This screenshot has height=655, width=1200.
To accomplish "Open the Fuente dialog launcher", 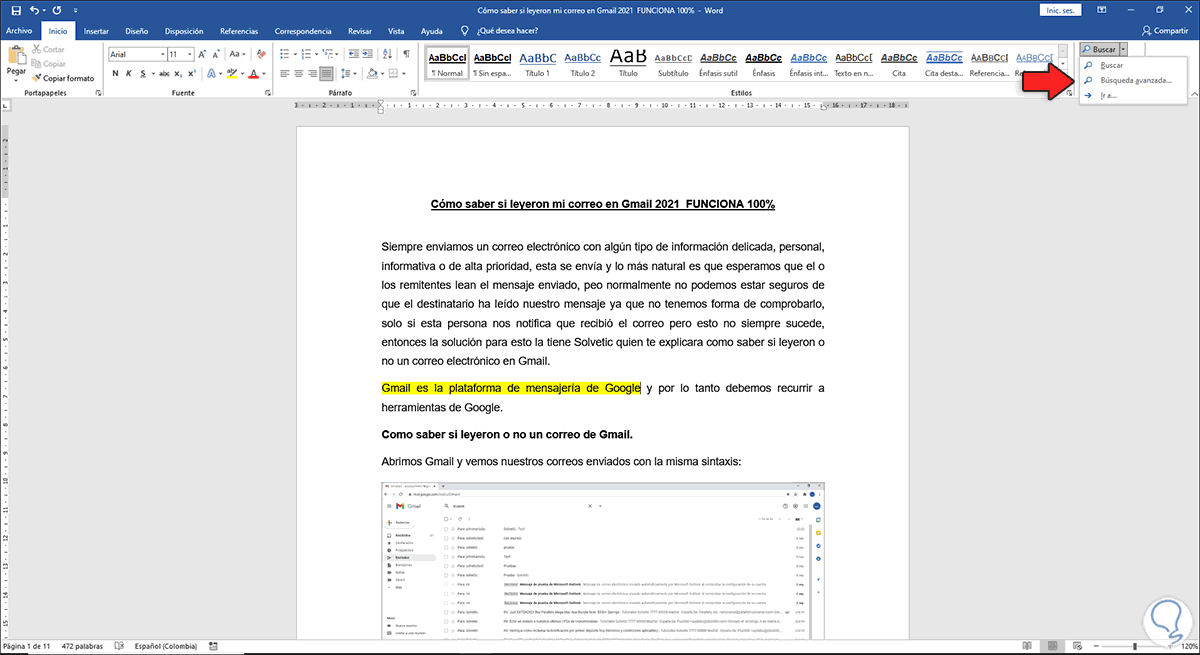I will 268,93.
